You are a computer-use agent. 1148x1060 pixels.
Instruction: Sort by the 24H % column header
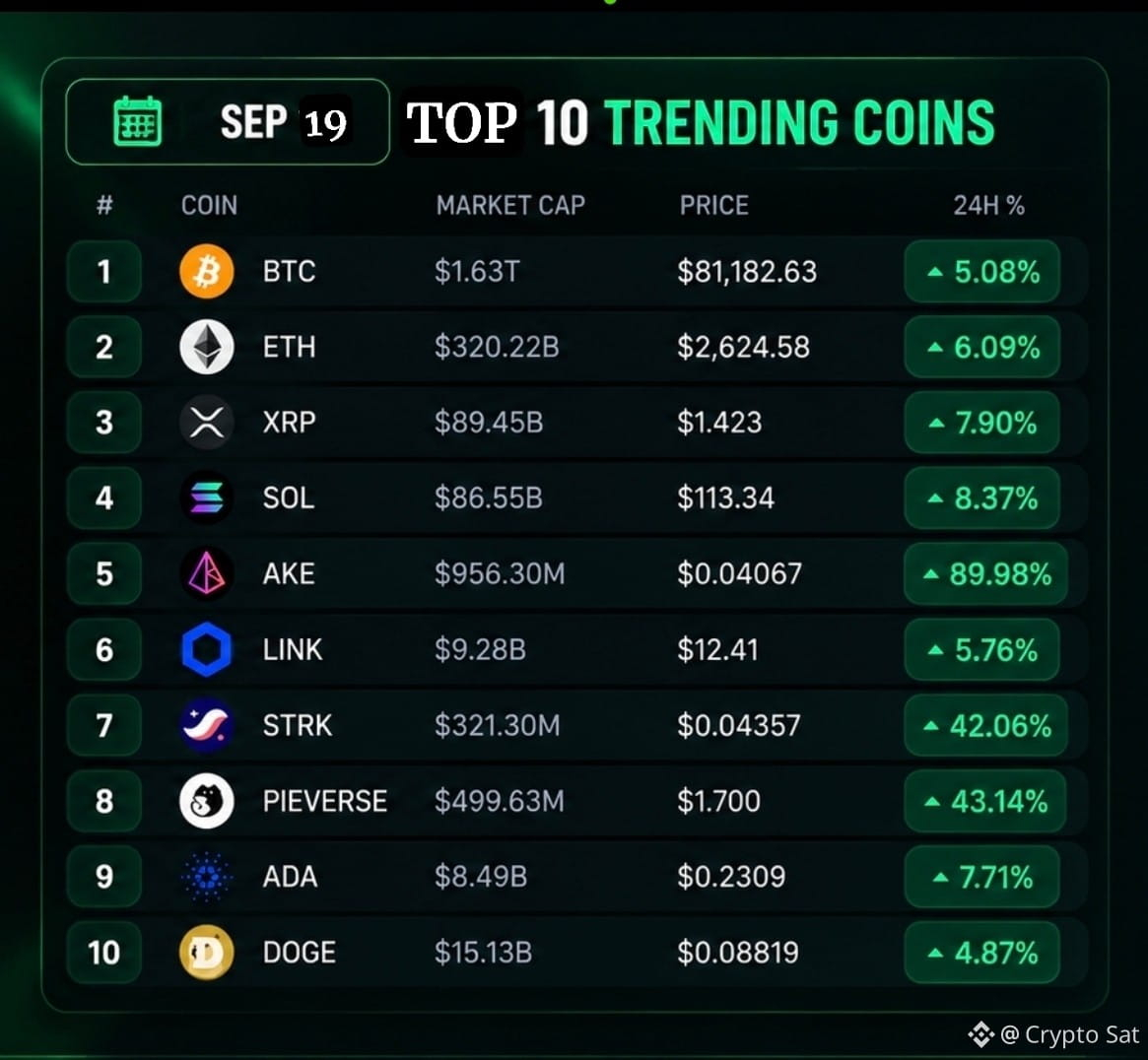click(988, 205)
